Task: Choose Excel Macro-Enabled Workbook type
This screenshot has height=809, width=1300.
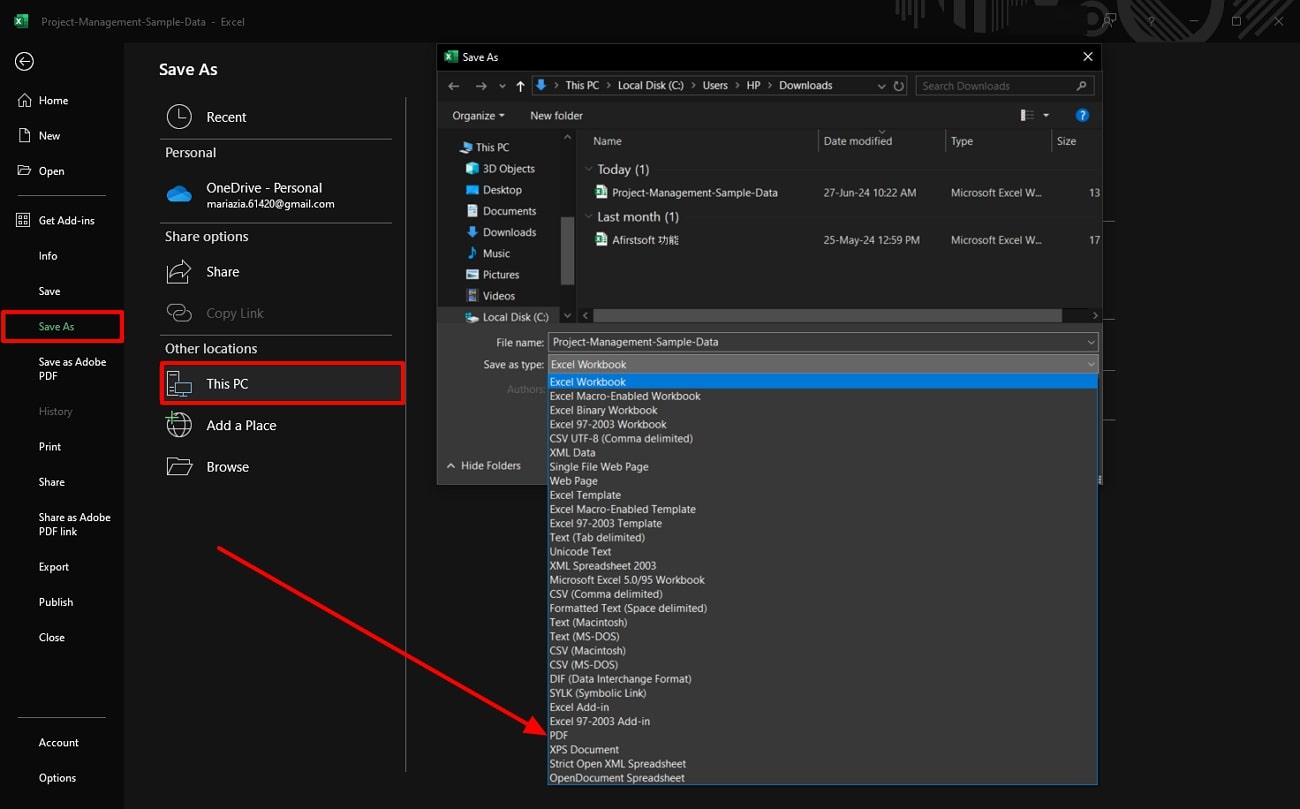Action: coord(822,396)
